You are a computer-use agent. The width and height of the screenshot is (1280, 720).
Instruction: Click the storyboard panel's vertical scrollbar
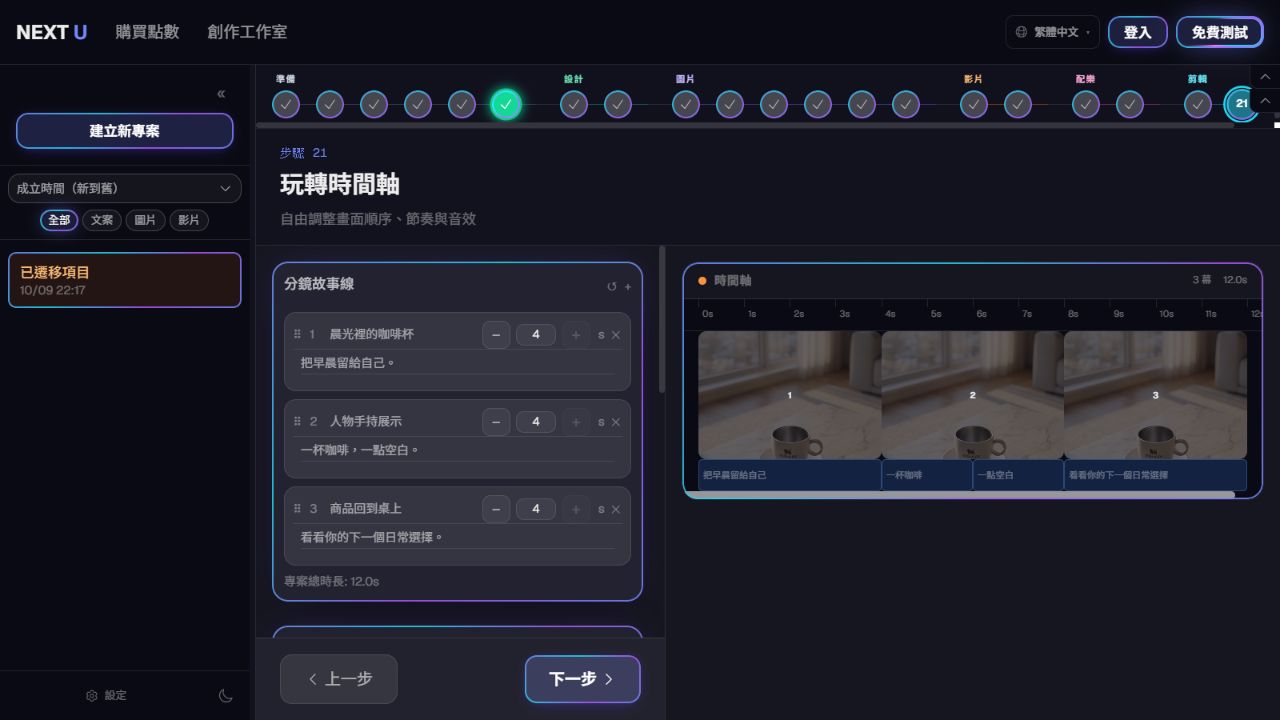[661, 320]
